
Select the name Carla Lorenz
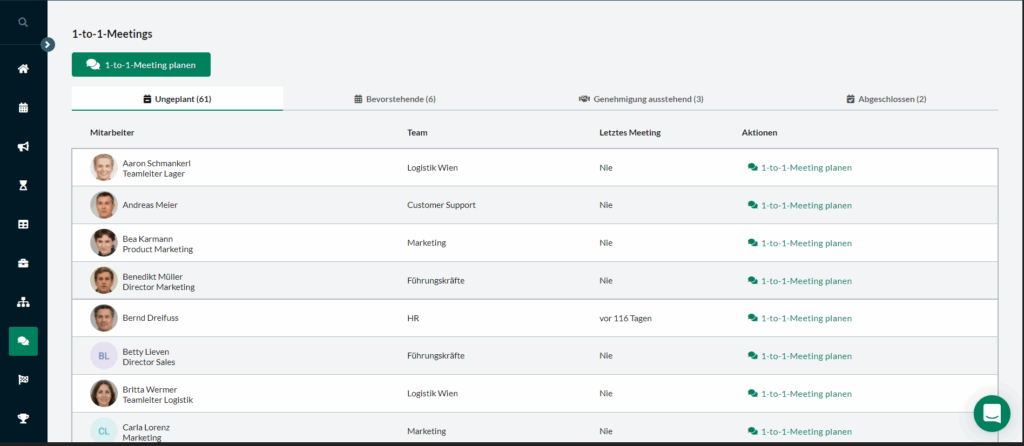146,428
